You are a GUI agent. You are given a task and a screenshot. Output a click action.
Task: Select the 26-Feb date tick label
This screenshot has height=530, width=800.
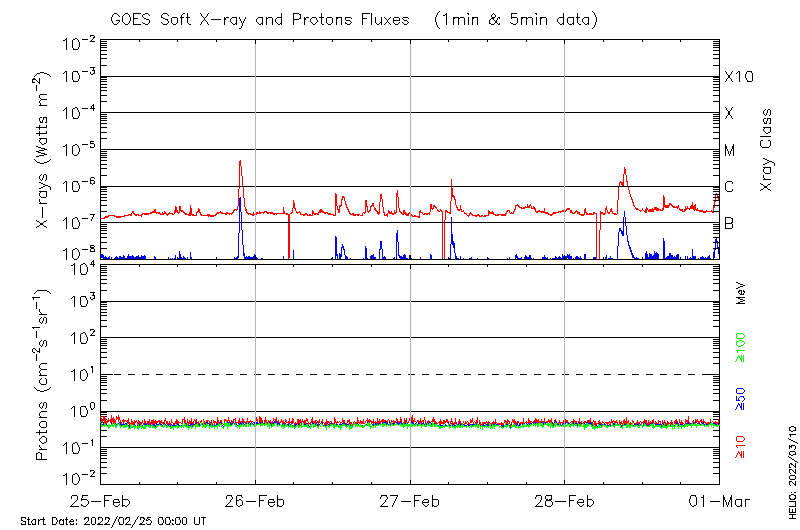pyautogui.click(x=255, y=500)
